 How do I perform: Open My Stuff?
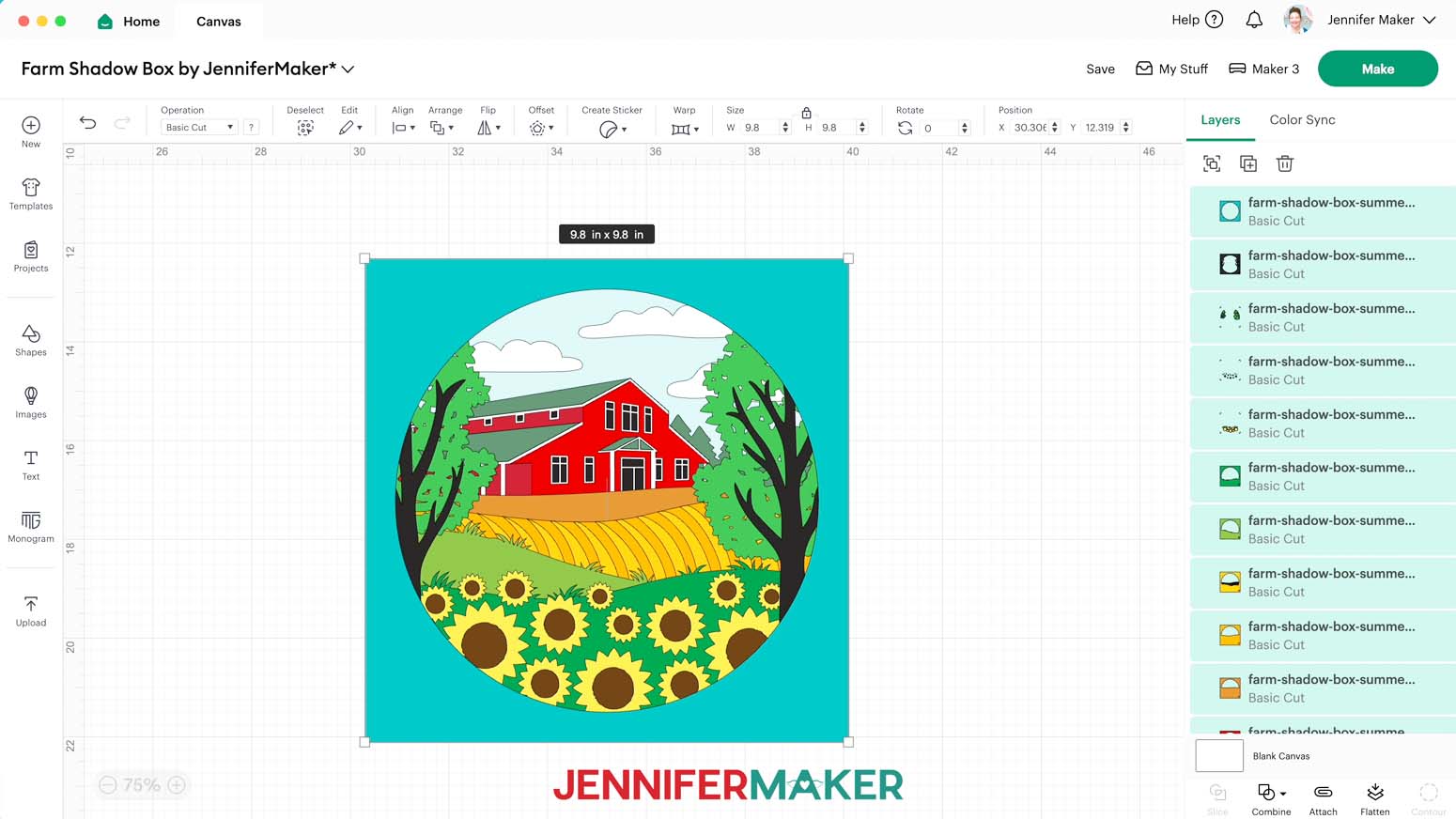point(1171,69)
